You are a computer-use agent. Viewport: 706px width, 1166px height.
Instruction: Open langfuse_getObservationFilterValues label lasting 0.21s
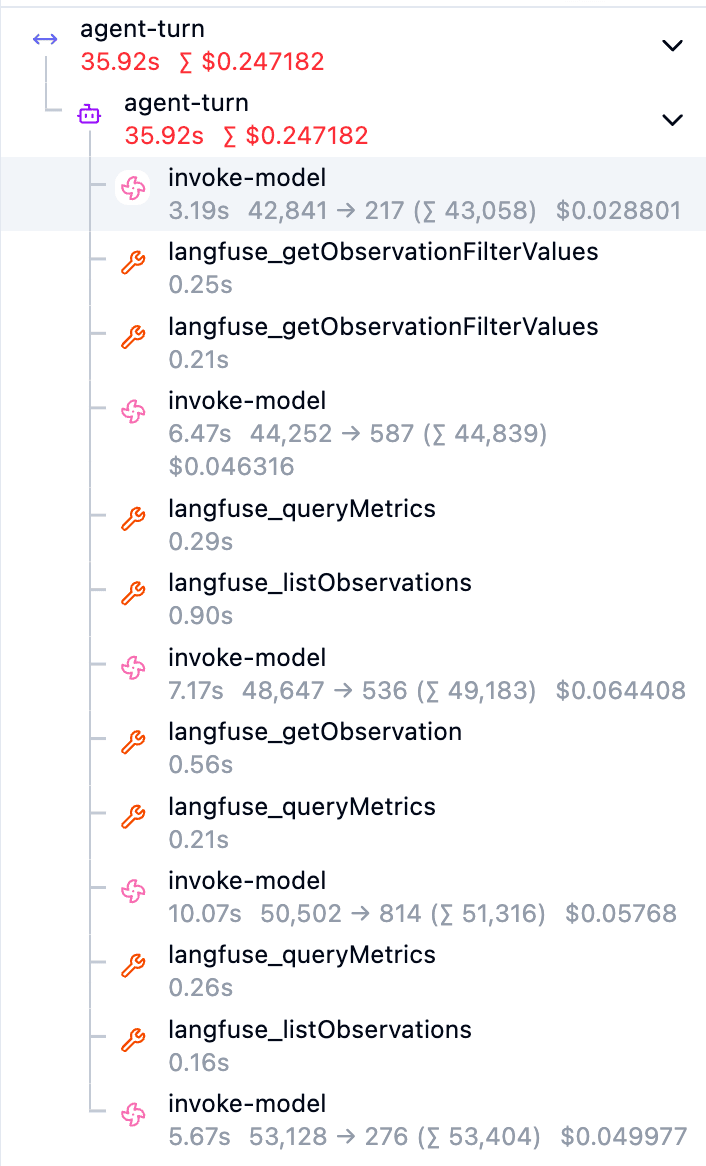click(383, 326)
